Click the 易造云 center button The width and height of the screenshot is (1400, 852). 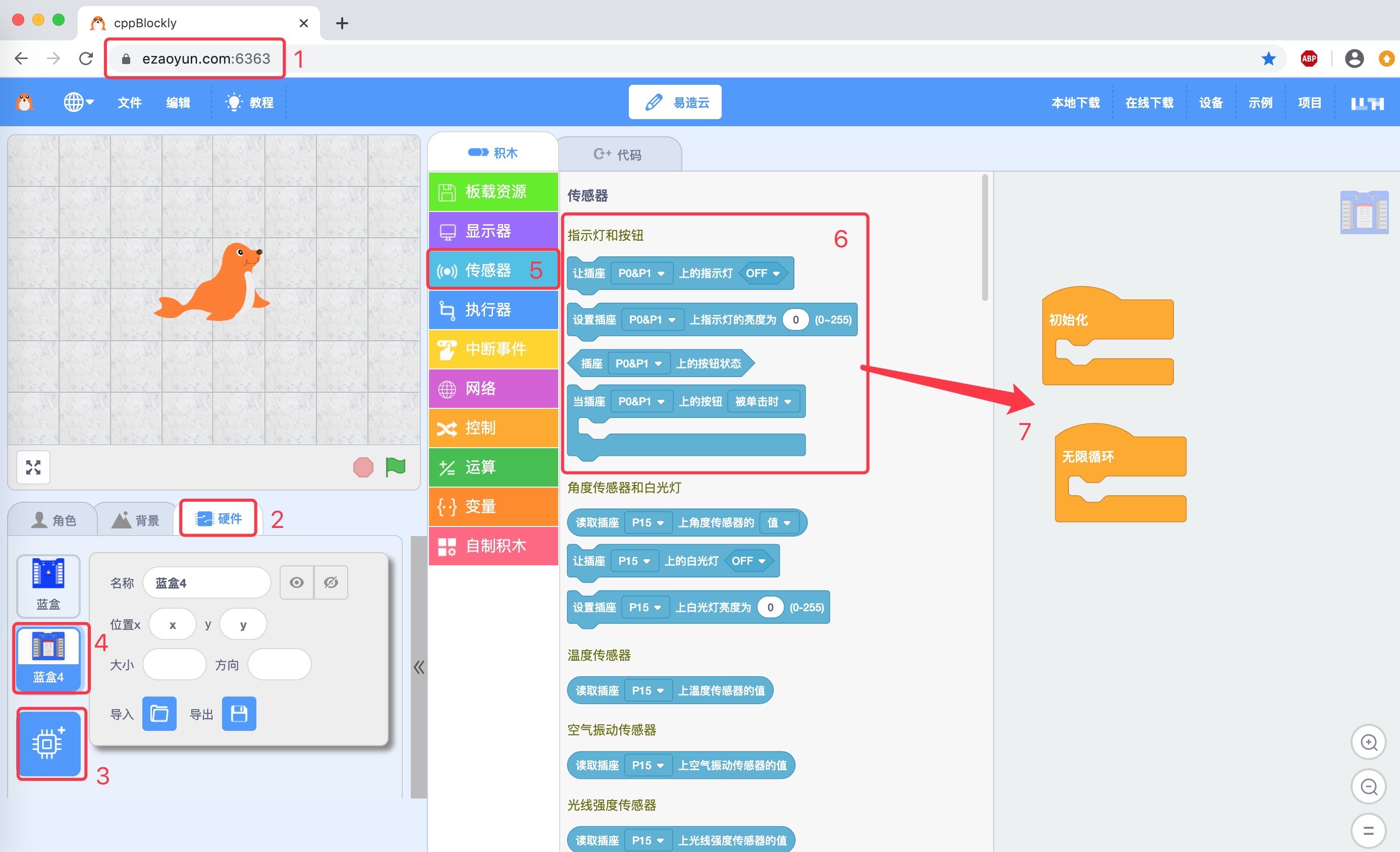[675, 102]
